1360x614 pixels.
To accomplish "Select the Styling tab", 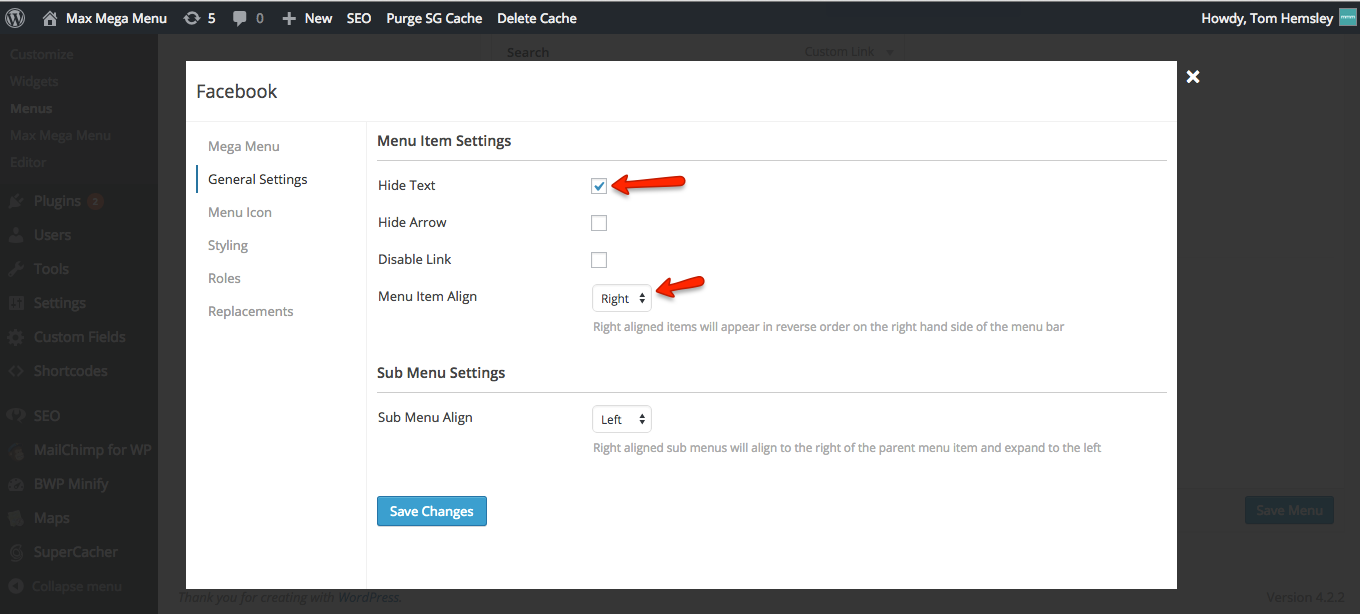I will click(228, 245).
